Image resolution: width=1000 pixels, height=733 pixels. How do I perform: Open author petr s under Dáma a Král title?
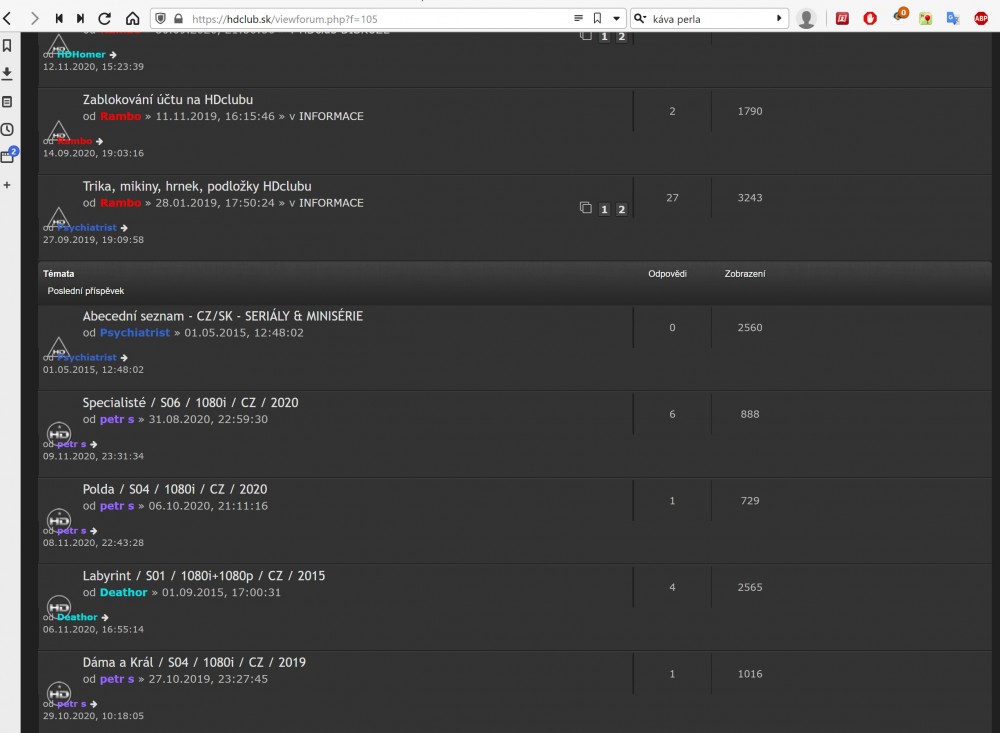click(117, 679)
